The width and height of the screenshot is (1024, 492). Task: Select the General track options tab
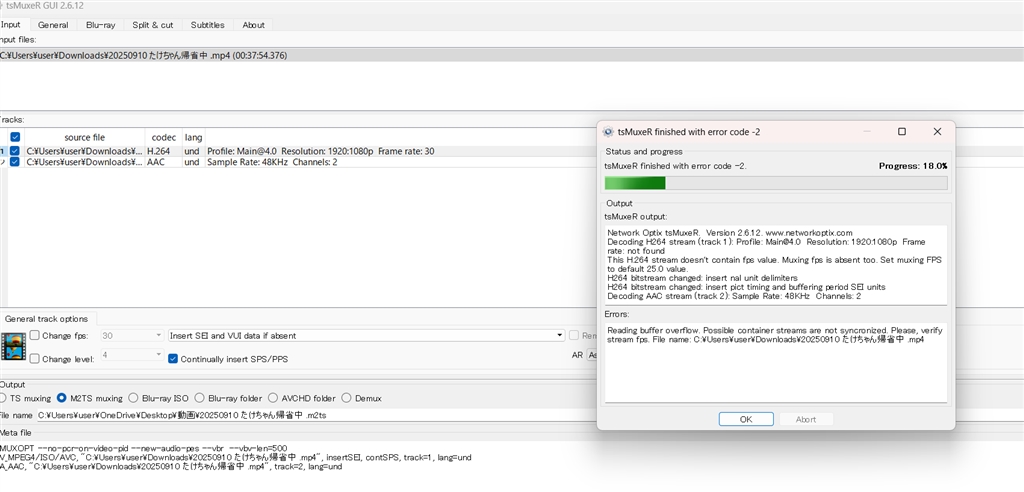(x=46, y=319)
